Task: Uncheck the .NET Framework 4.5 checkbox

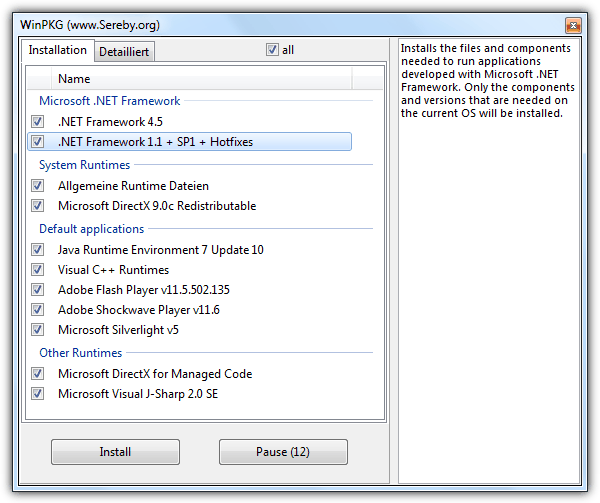Action: pos(38,122)
